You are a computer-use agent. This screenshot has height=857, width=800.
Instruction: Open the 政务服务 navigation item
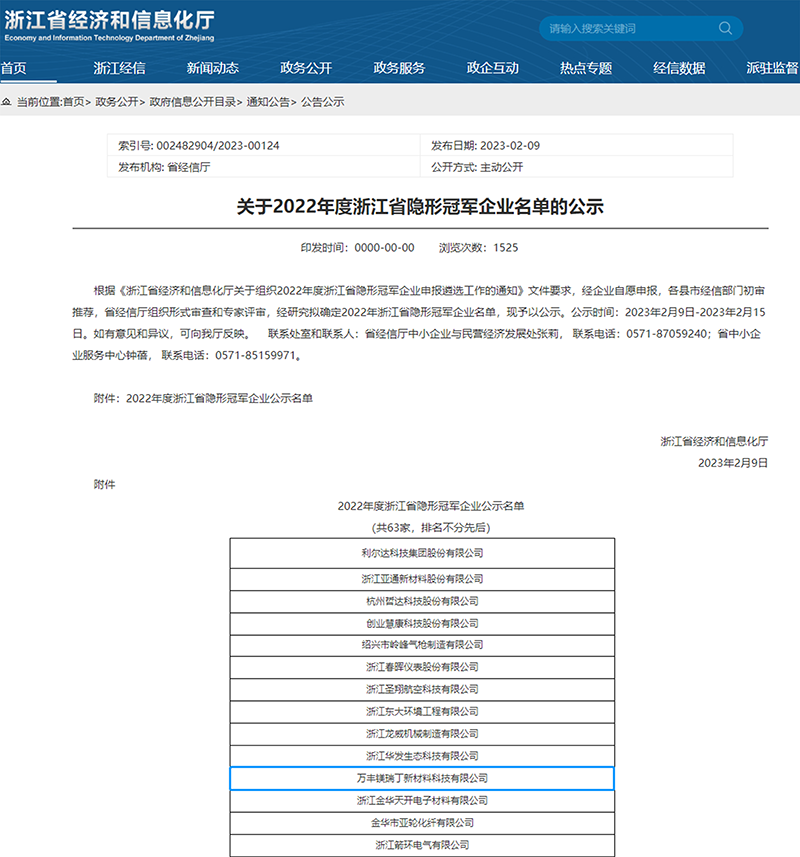[x=399, y=68]
